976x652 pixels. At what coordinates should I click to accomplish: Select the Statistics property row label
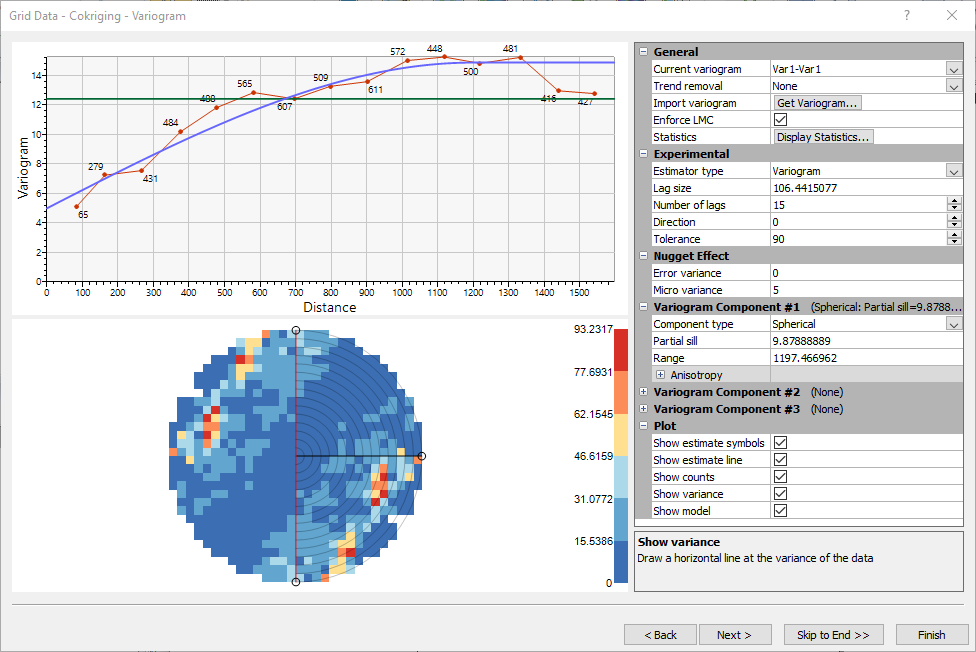tap(675, 137)
